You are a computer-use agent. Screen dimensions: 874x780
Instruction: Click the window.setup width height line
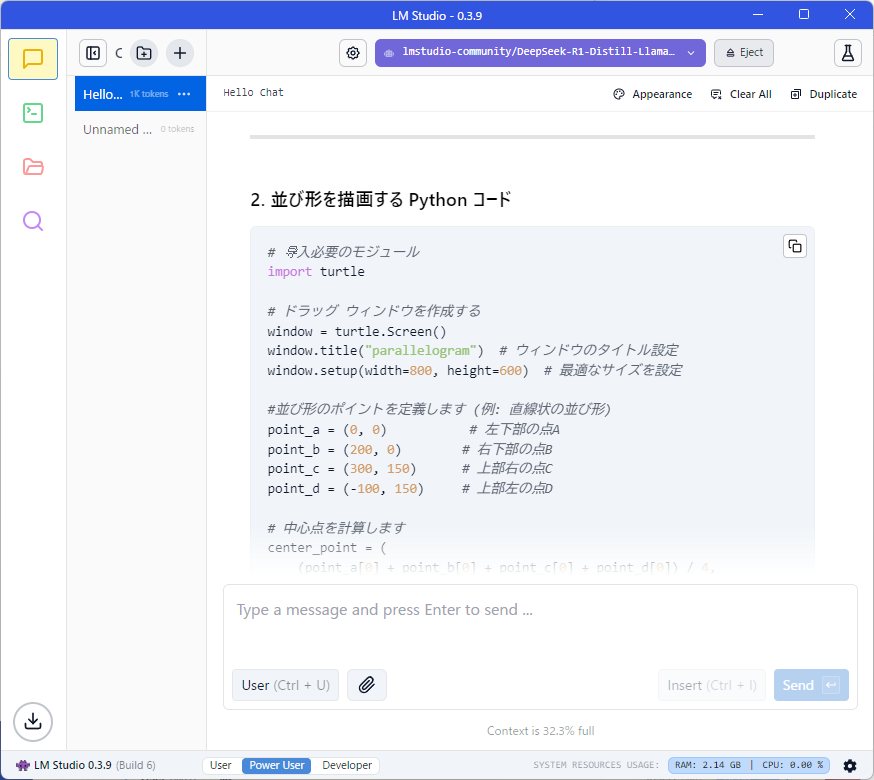474,370
